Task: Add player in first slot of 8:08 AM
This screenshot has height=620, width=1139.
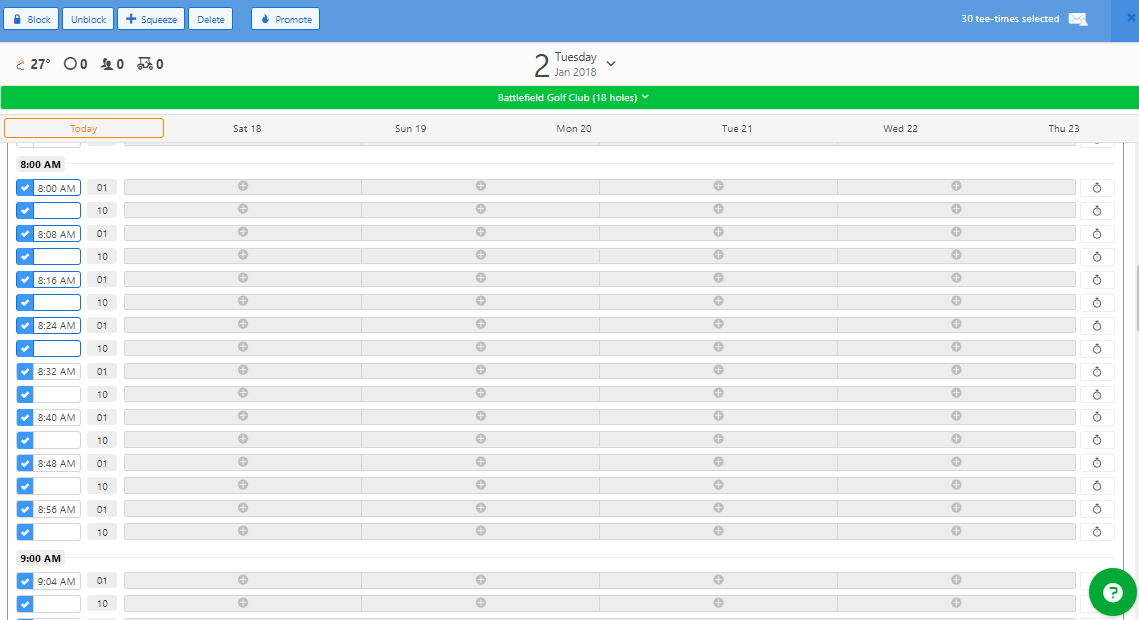Action: click(x=243, y=232)
